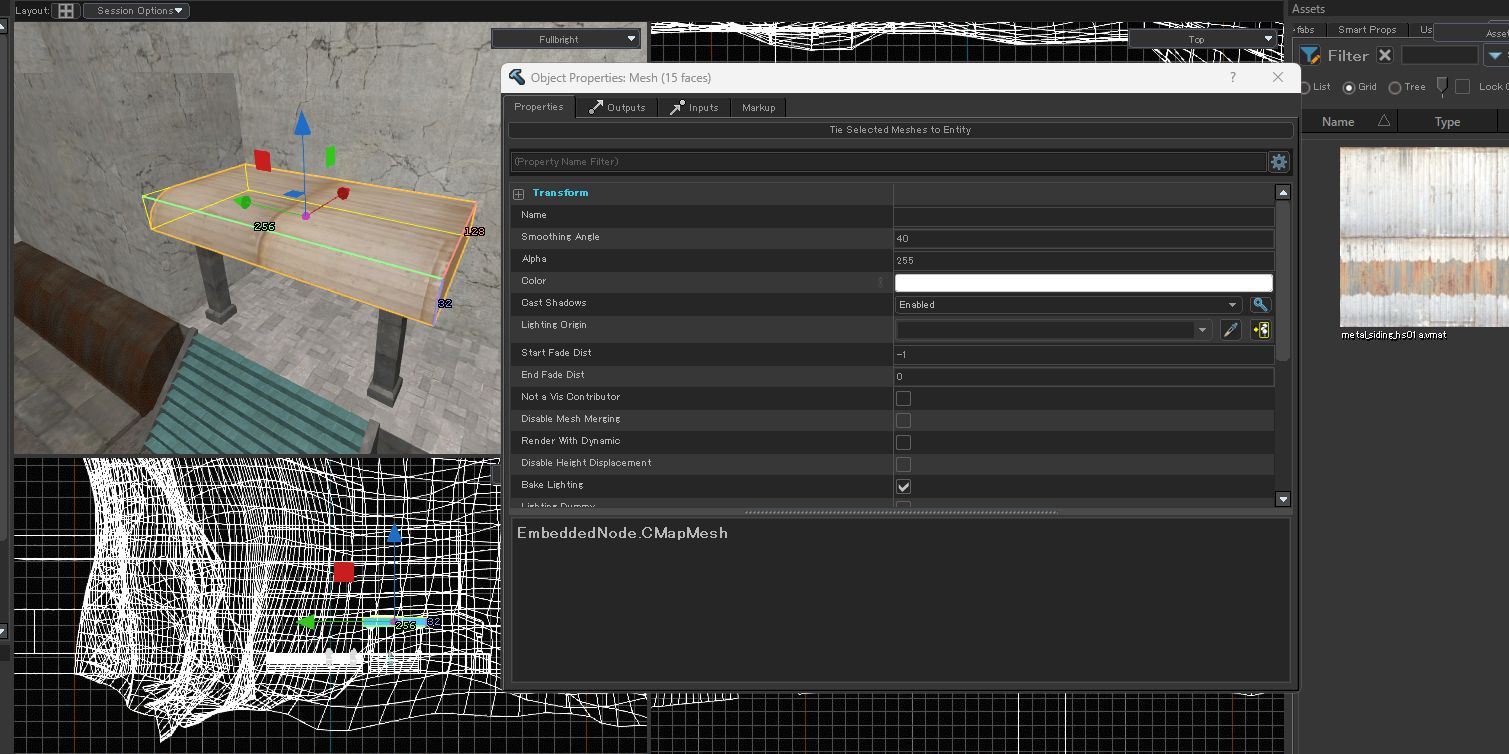Click the help question mark icon

(1233, 78)
